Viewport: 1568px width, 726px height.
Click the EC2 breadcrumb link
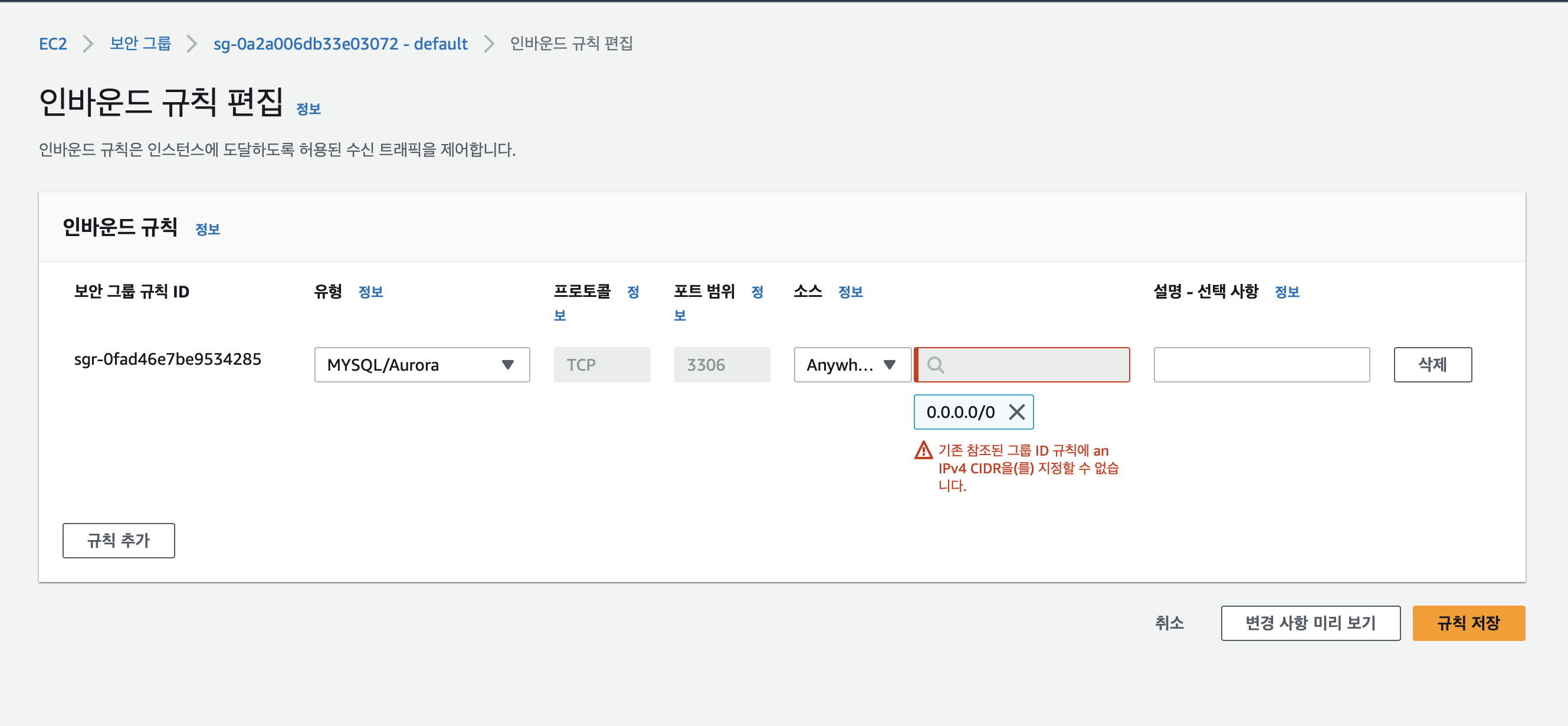coord(53,44)
